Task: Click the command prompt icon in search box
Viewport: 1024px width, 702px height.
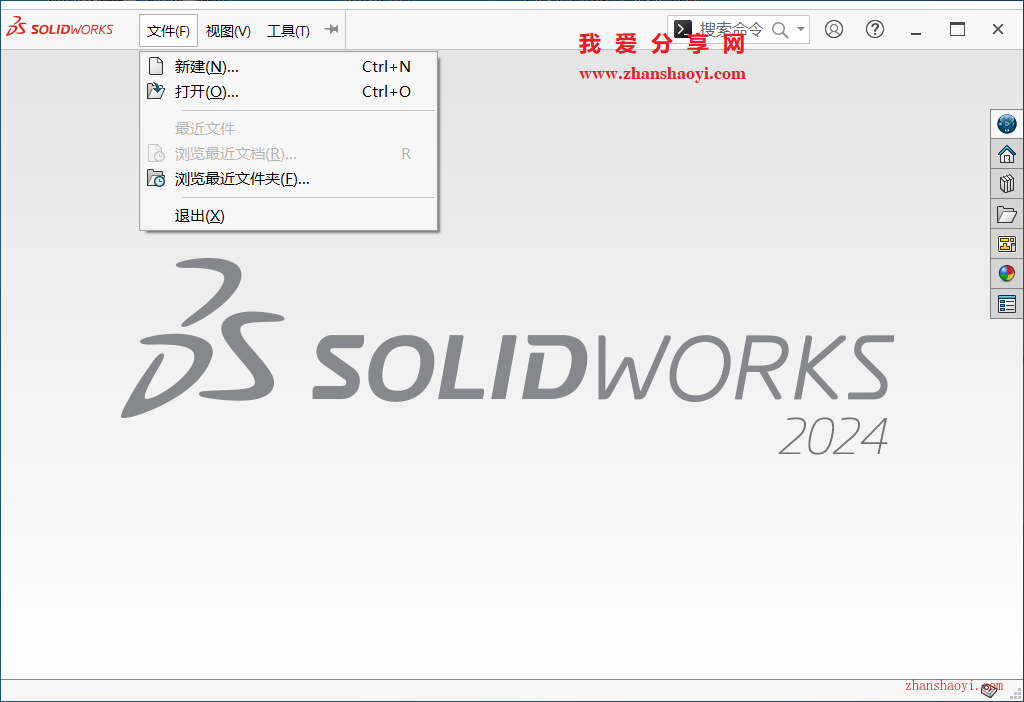Action: coord(682,29)
